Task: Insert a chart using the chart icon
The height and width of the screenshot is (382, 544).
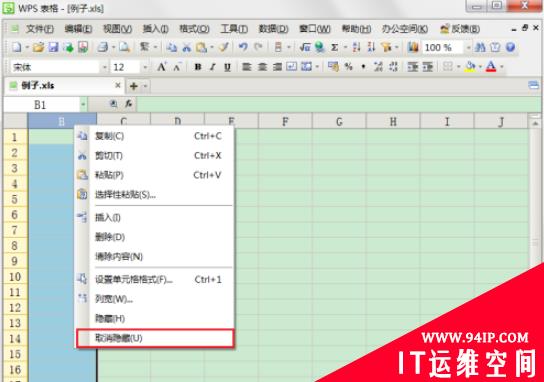Action: (413, 47)
